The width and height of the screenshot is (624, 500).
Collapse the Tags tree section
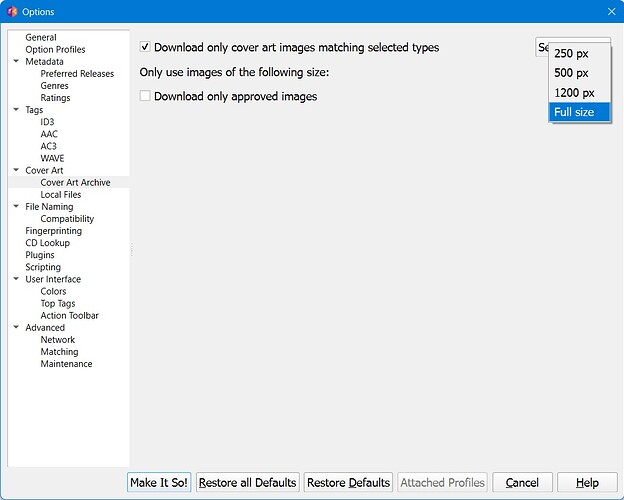[x=16, y=109]
